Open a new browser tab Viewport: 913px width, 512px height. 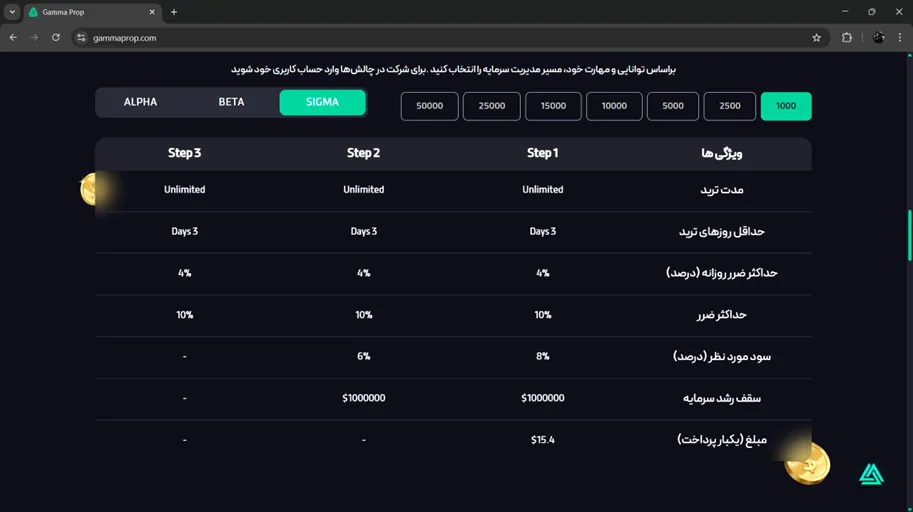pos(174,12)
